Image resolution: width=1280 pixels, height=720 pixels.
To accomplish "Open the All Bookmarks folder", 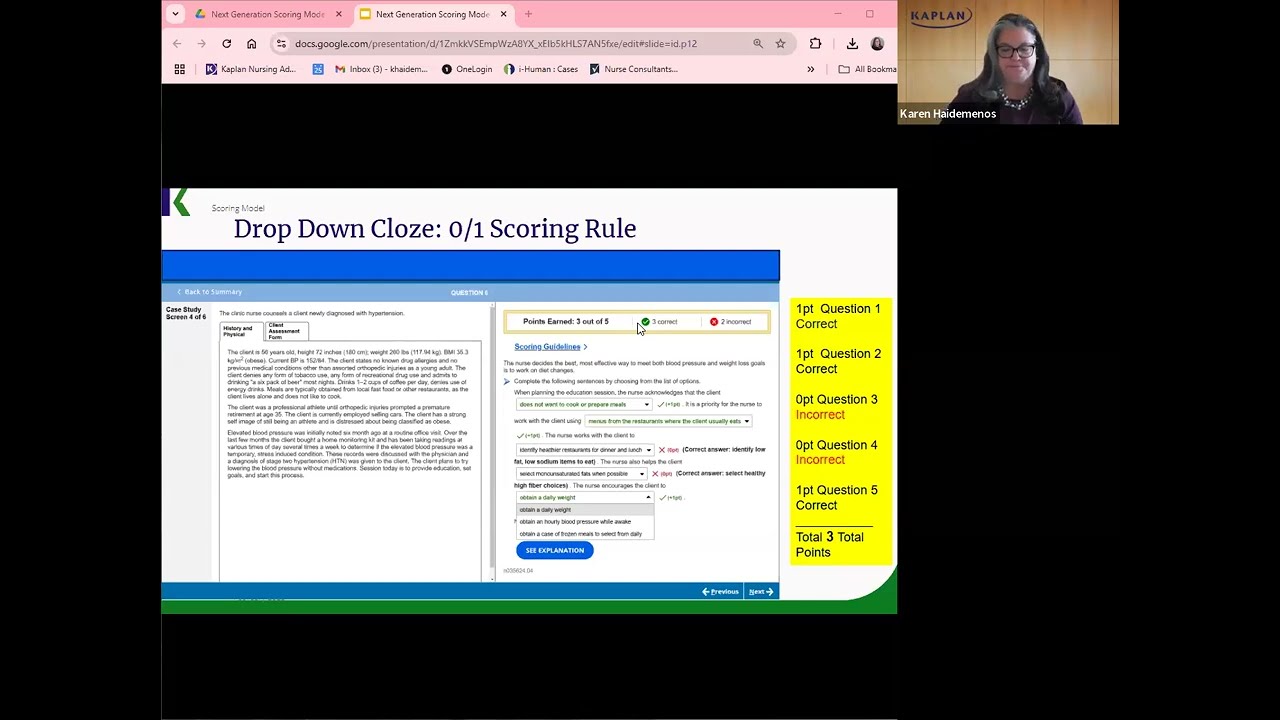I will click(867, 69).
